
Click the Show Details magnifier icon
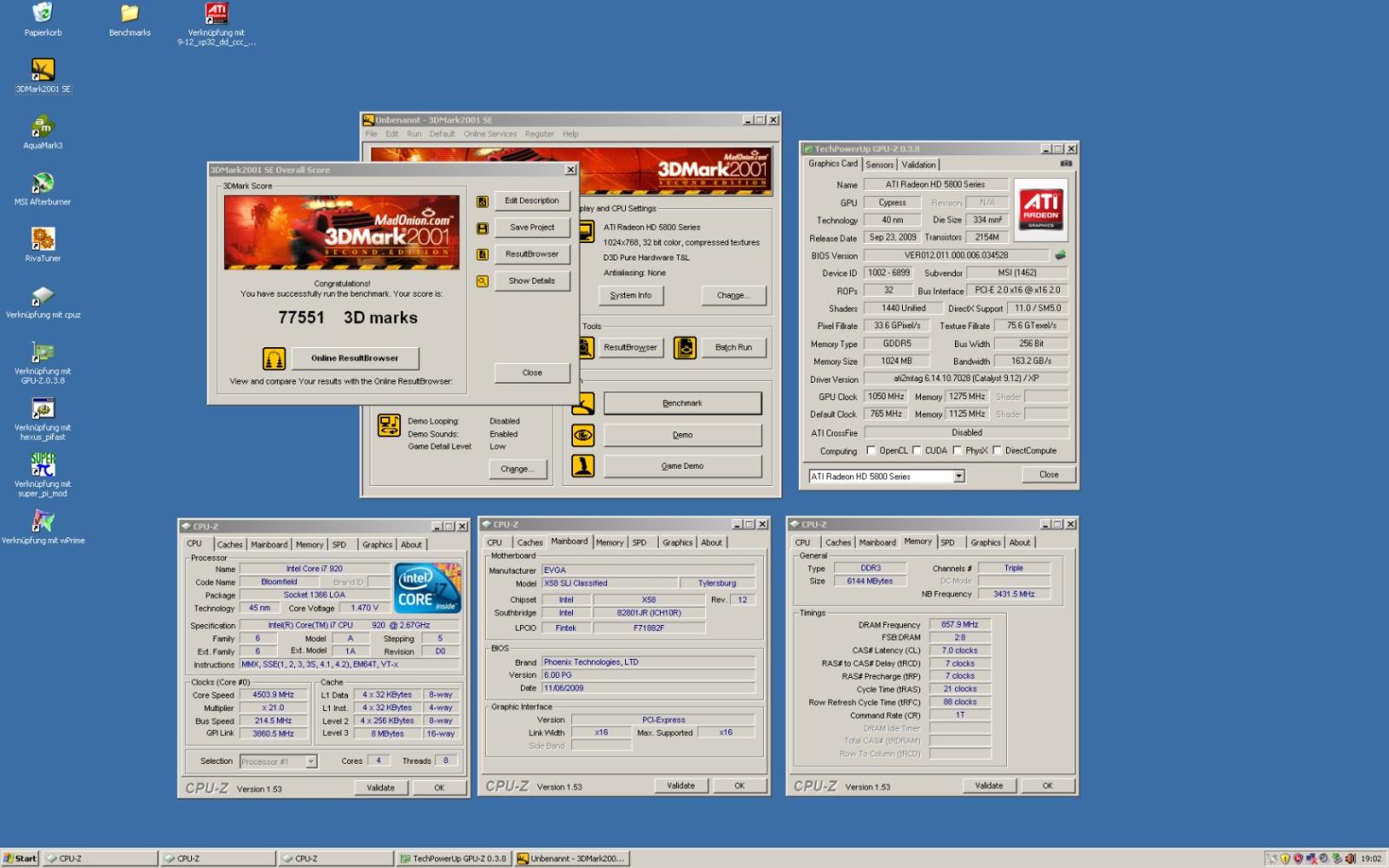[x=482, y=281]
